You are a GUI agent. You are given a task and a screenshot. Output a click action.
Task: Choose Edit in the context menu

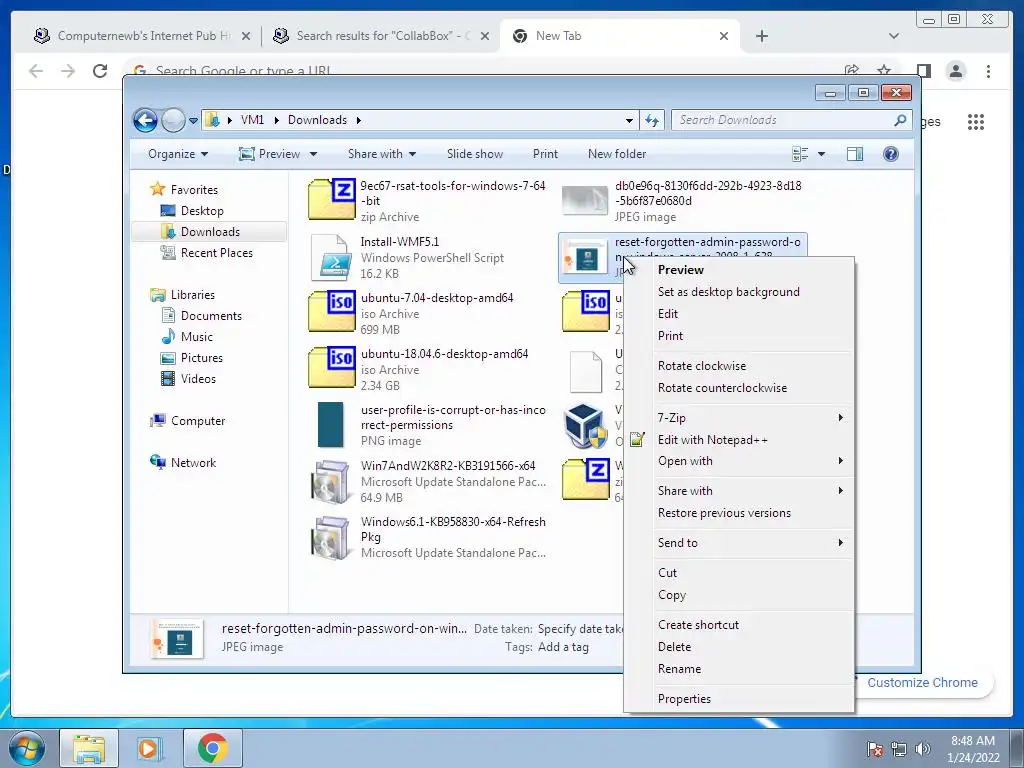tap(667, 314)
